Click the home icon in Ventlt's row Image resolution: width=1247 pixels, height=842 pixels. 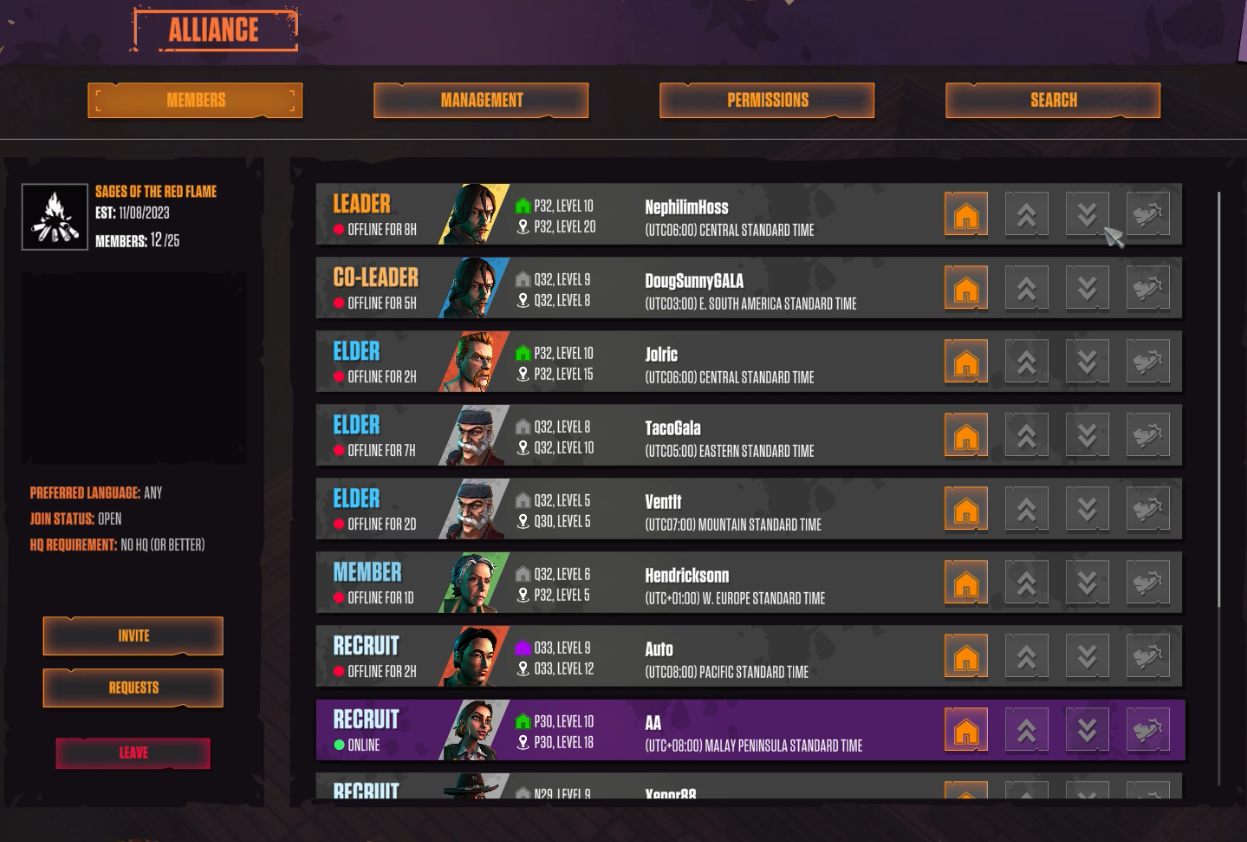point(966,509)
